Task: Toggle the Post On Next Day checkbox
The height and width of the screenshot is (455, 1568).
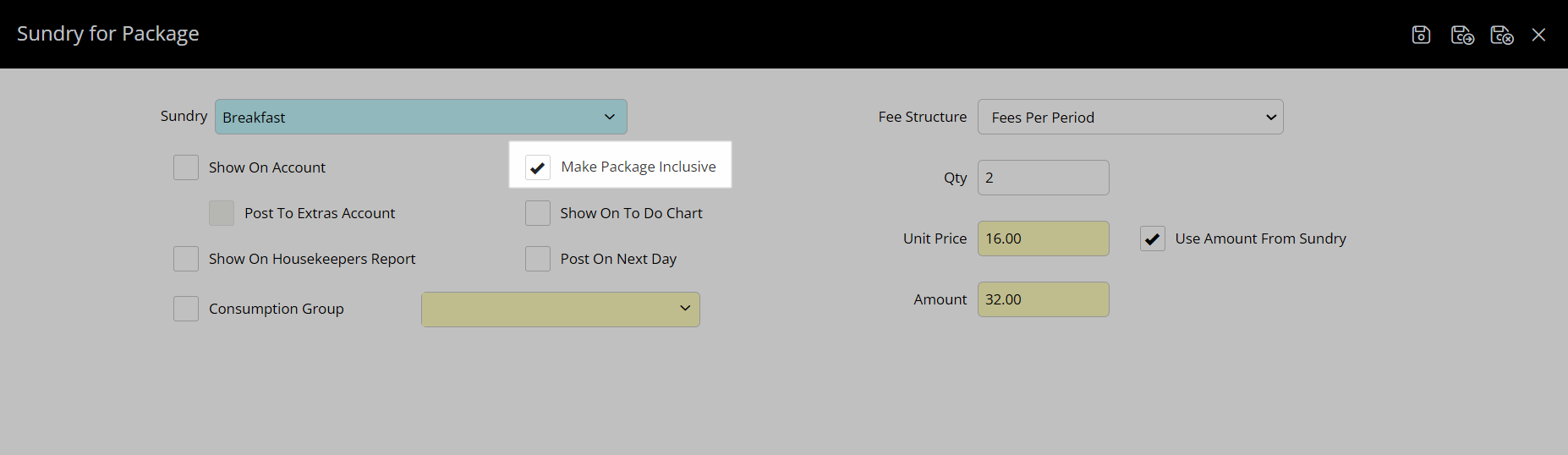Action: [538, 259]
